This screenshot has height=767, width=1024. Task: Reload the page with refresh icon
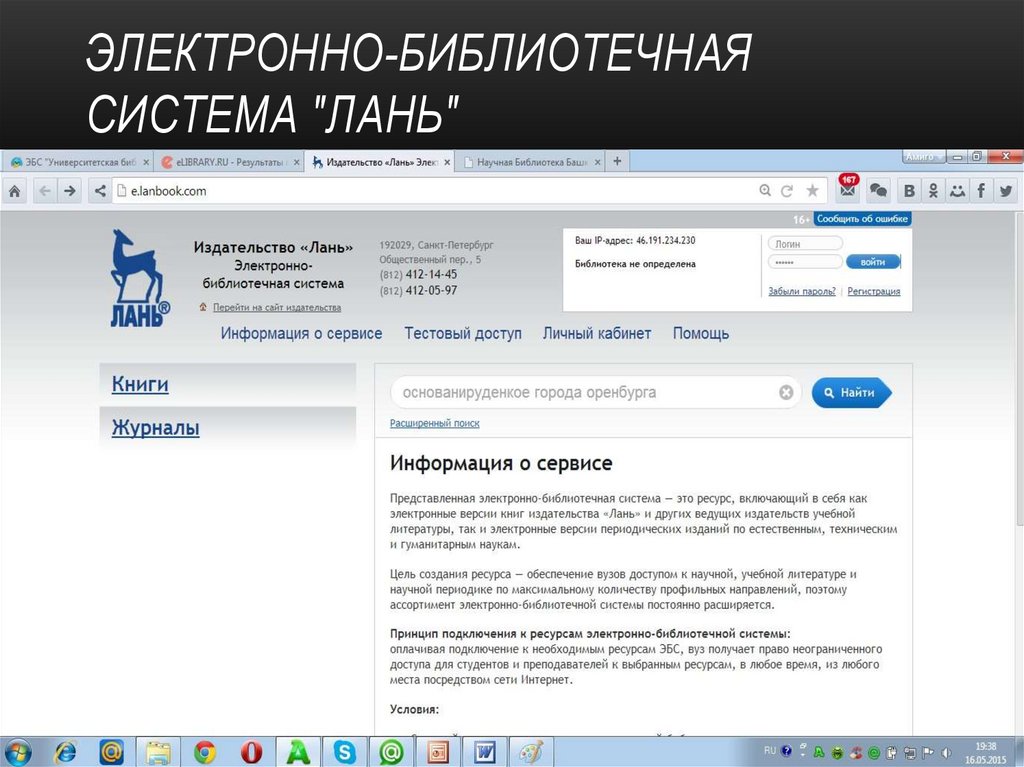click(x=787, y=191)
